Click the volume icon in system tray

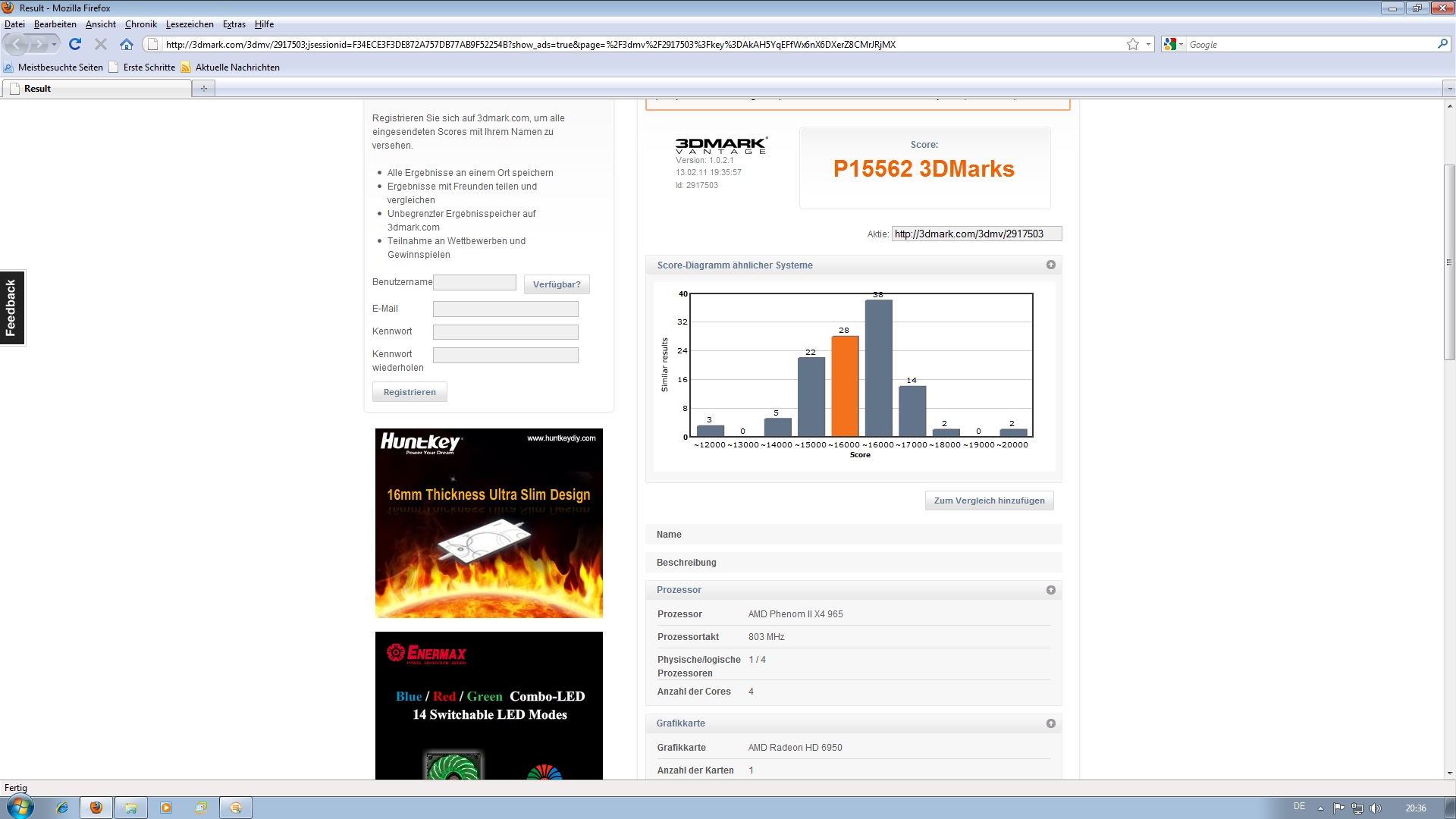coord(1376,808)
